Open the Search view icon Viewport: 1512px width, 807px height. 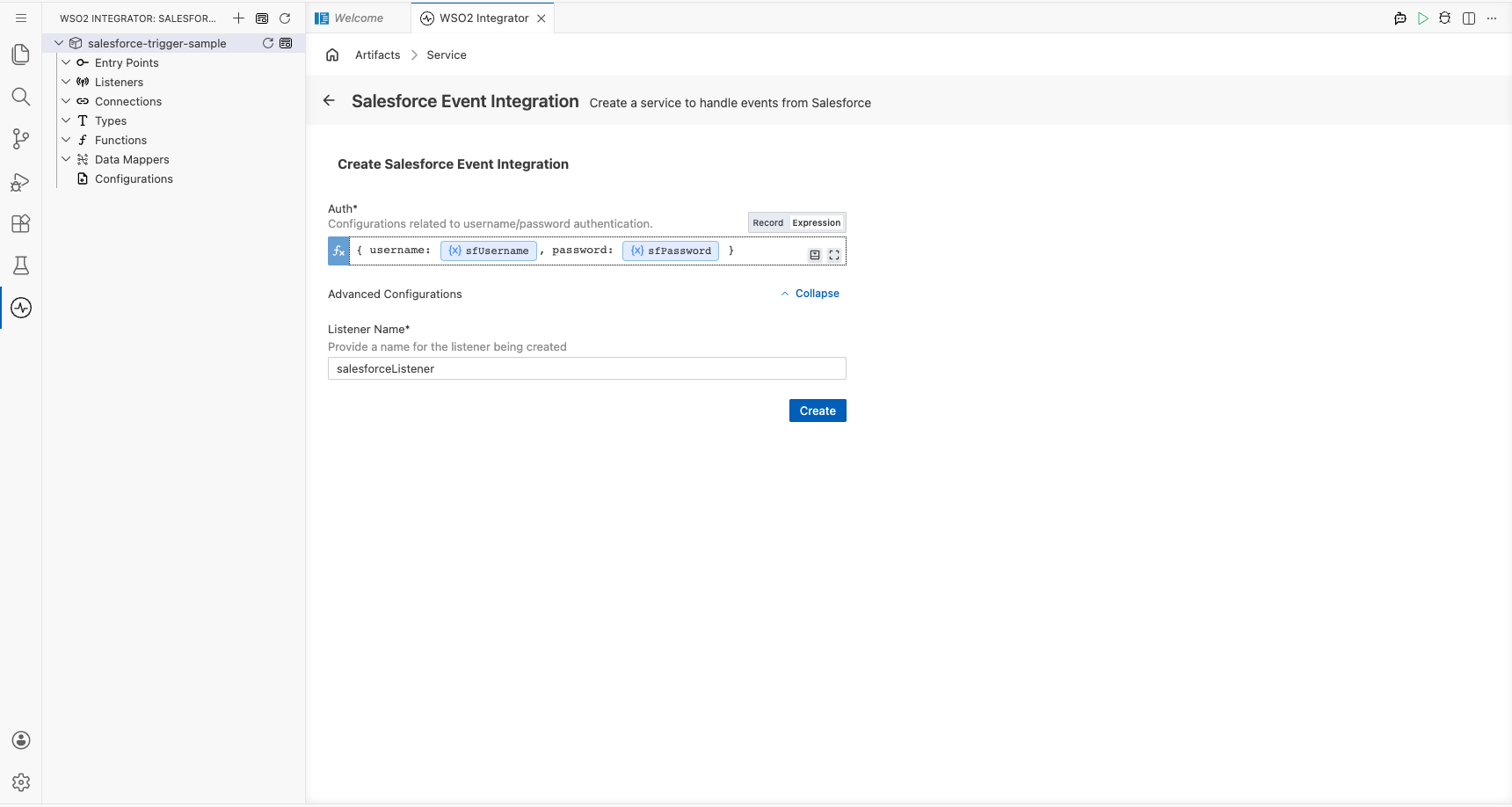(x=21, y=97)
